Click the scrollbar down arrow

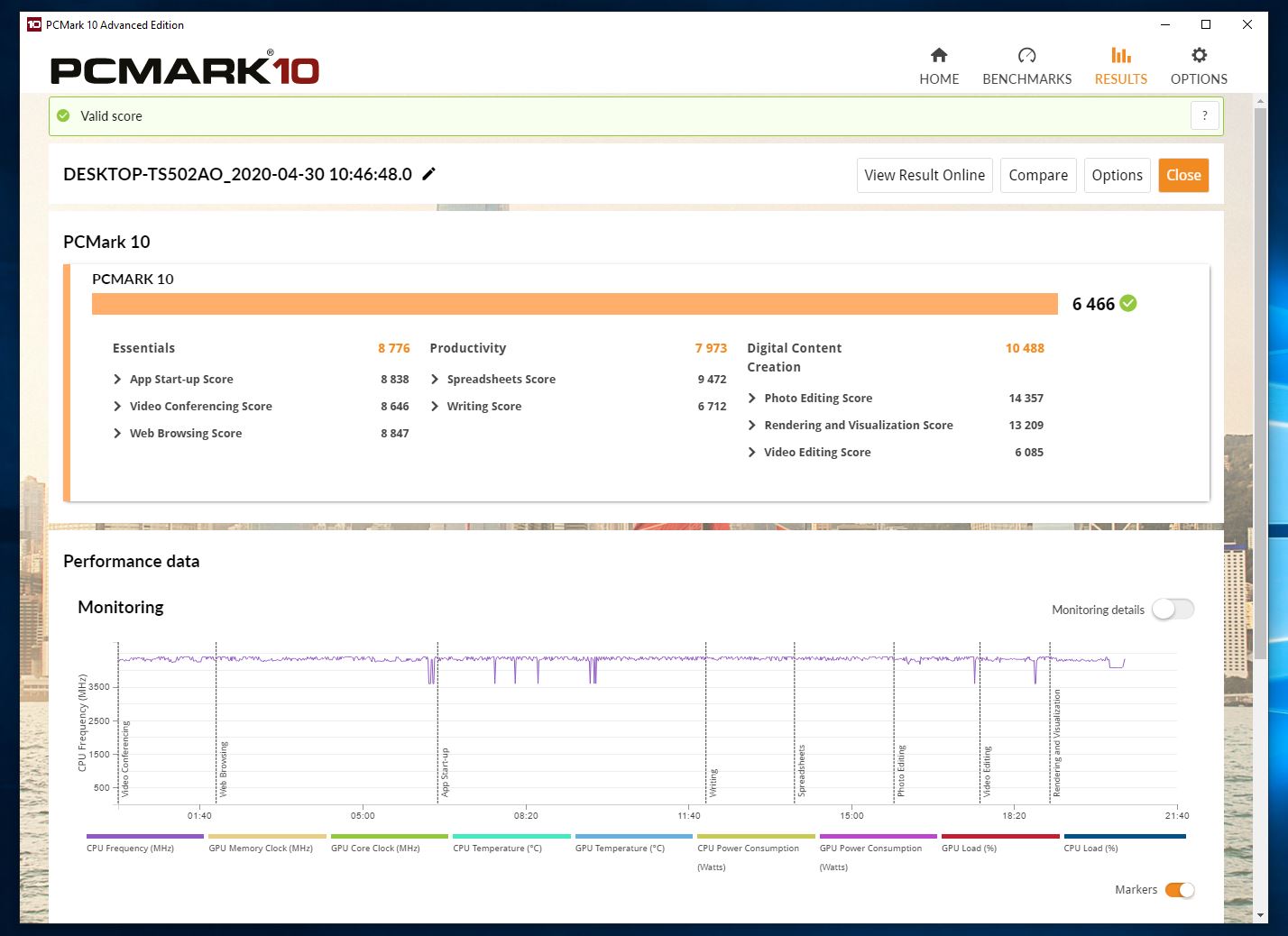1260,915
